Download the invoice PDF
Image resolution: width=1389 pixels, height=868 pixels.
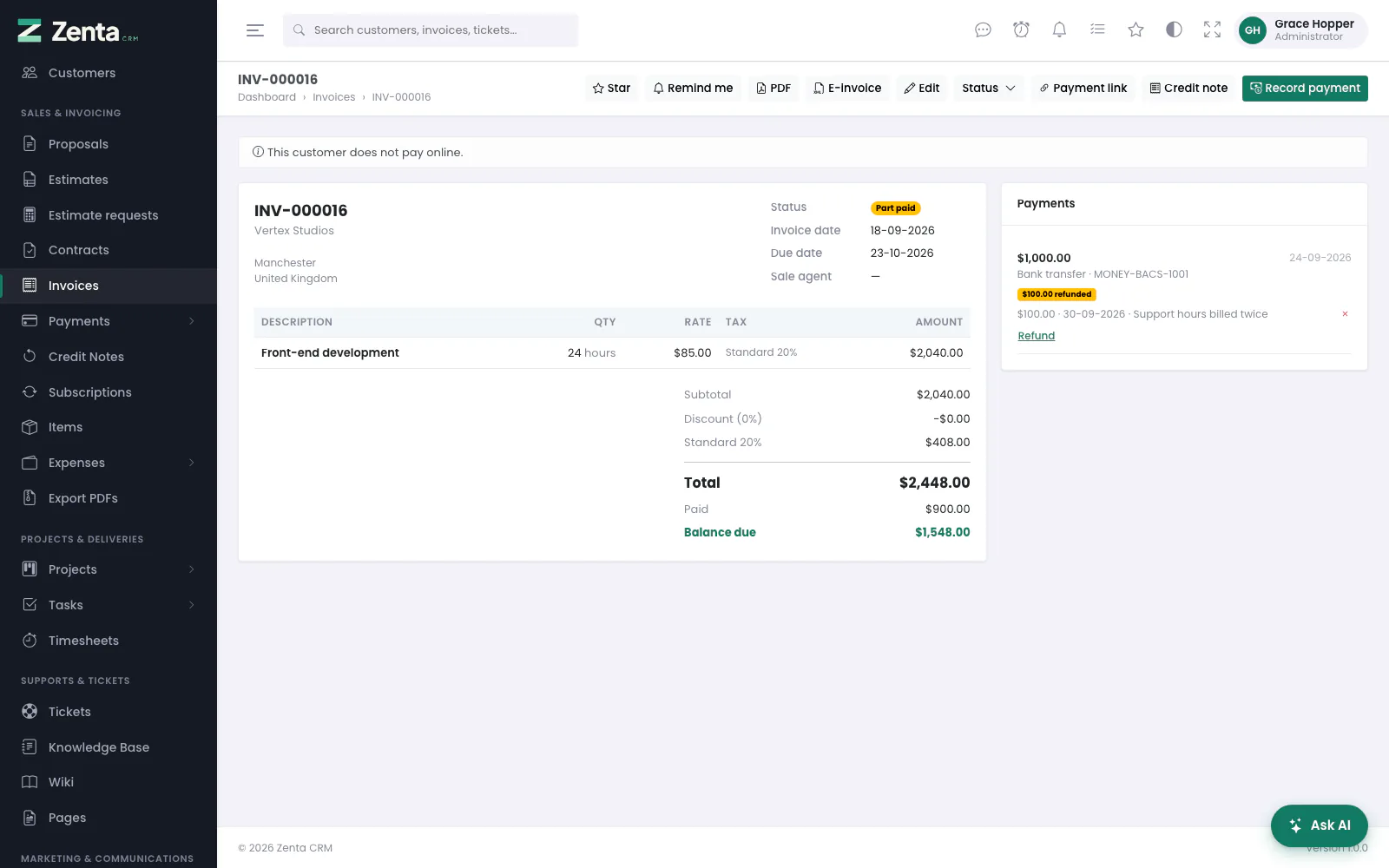pos(773,89)
